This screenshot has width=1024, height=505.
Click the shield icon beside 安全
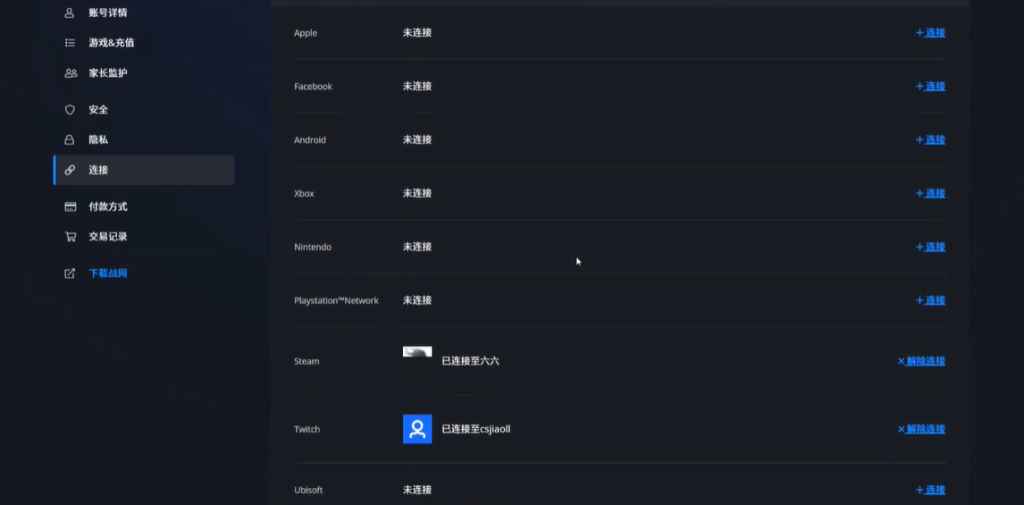tap(70, 110)
